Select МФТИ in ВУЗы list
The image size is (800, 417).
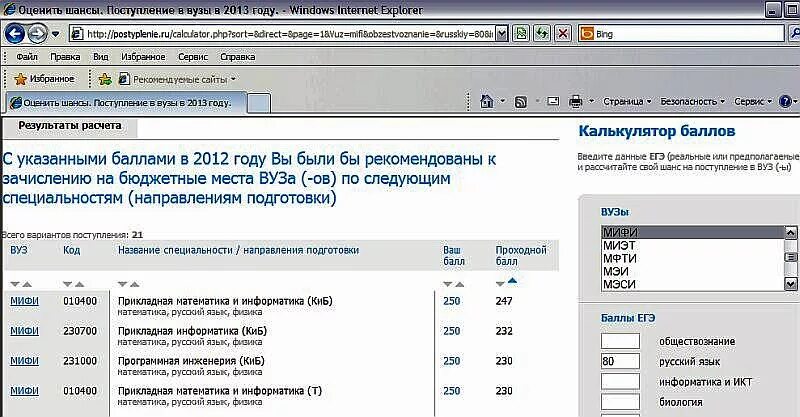pos(693,259)
